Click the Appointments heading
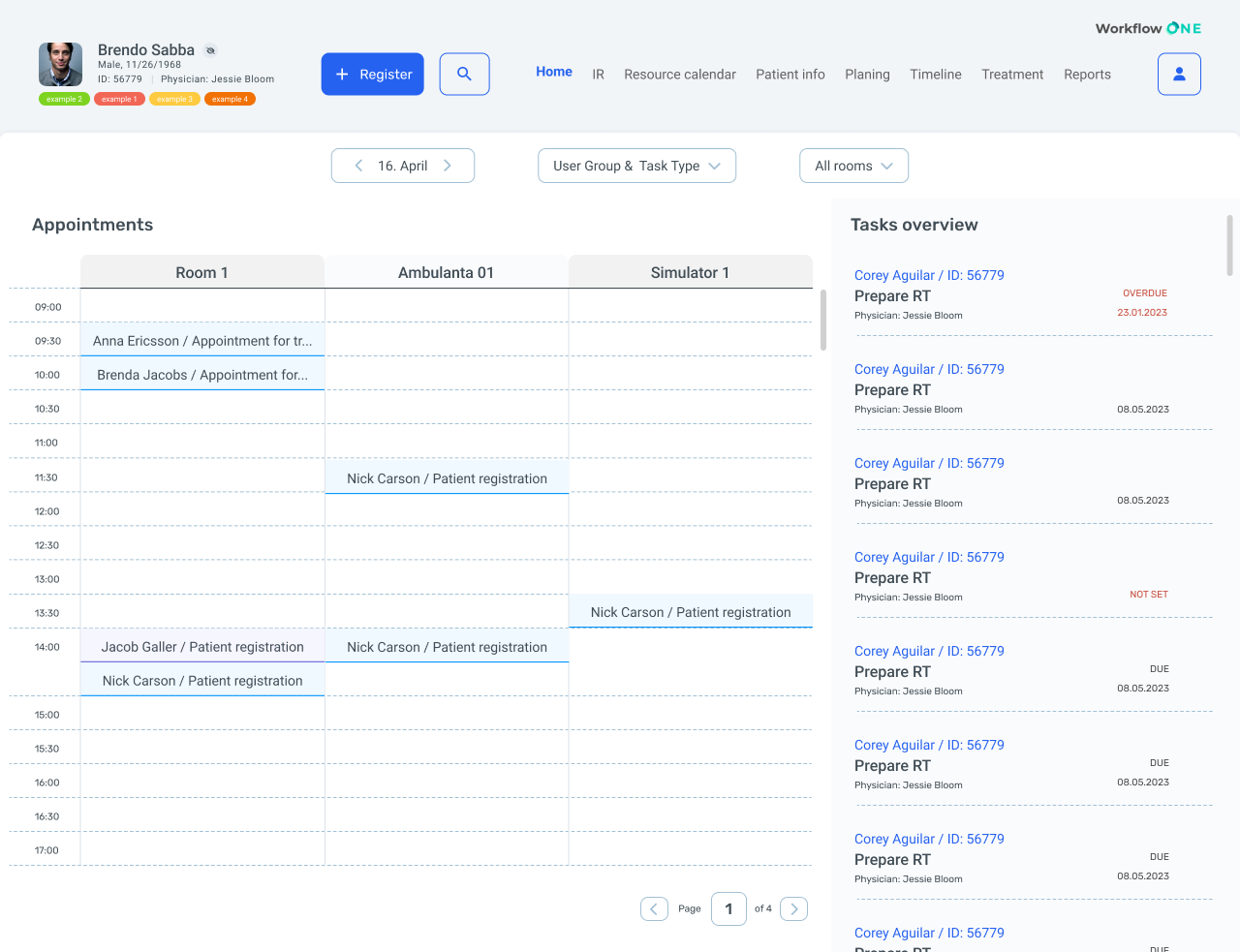Screen dimensions: 1240x952 92,225
